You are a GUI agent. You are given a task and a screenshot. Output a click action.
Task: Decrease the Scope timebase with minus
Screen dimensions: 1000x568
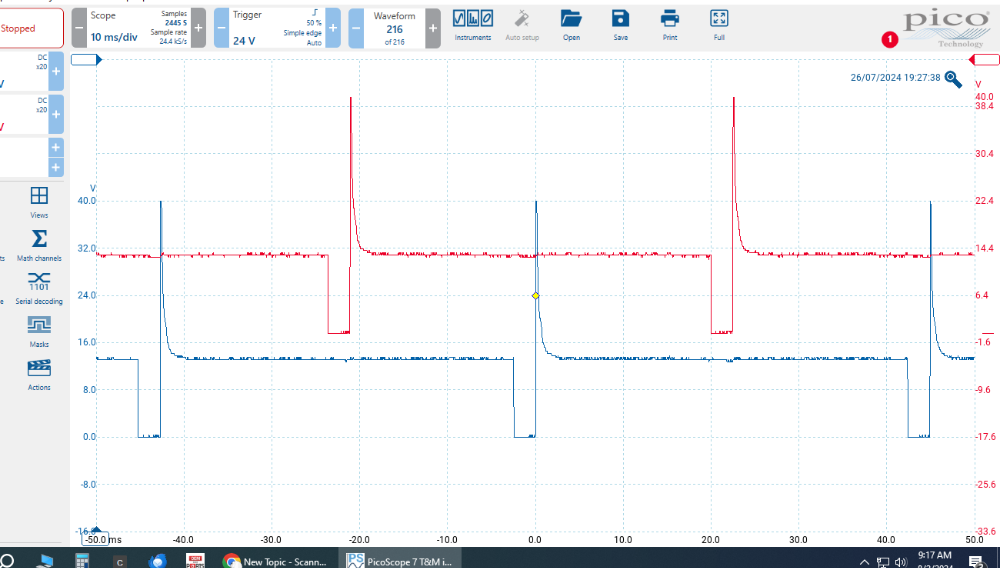(79, 28)
